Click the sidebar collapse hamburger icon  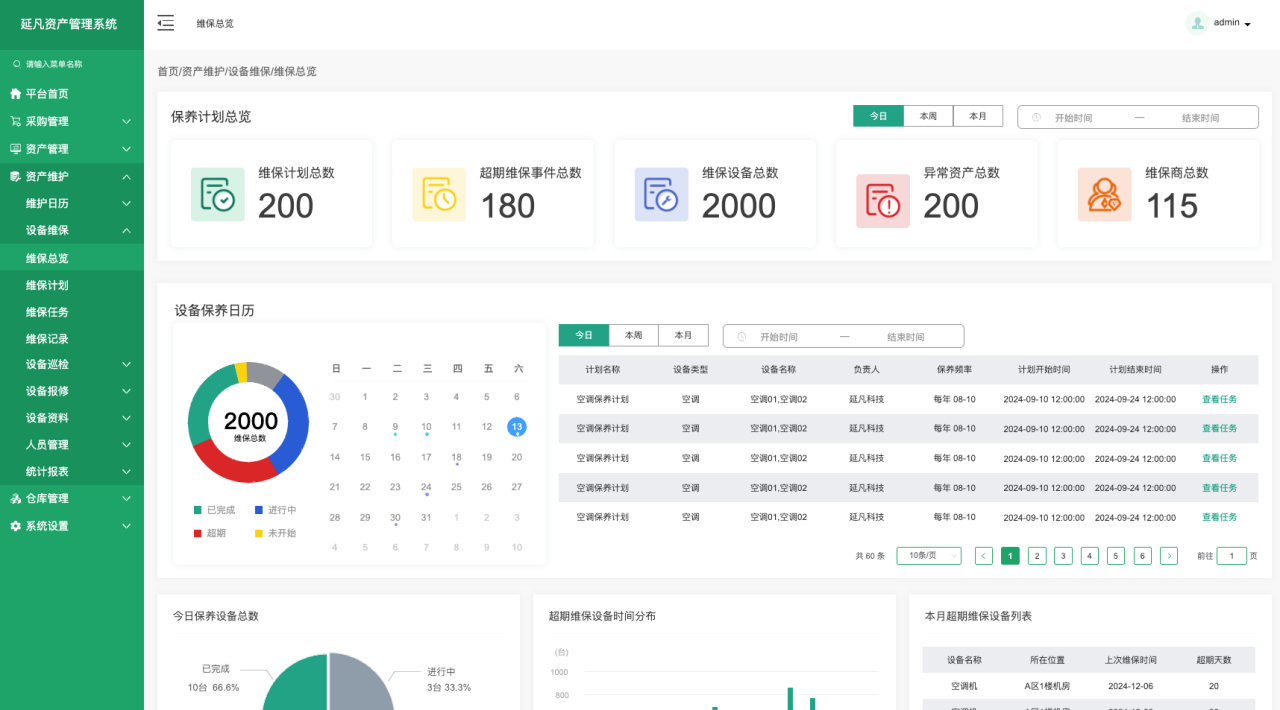166,23
